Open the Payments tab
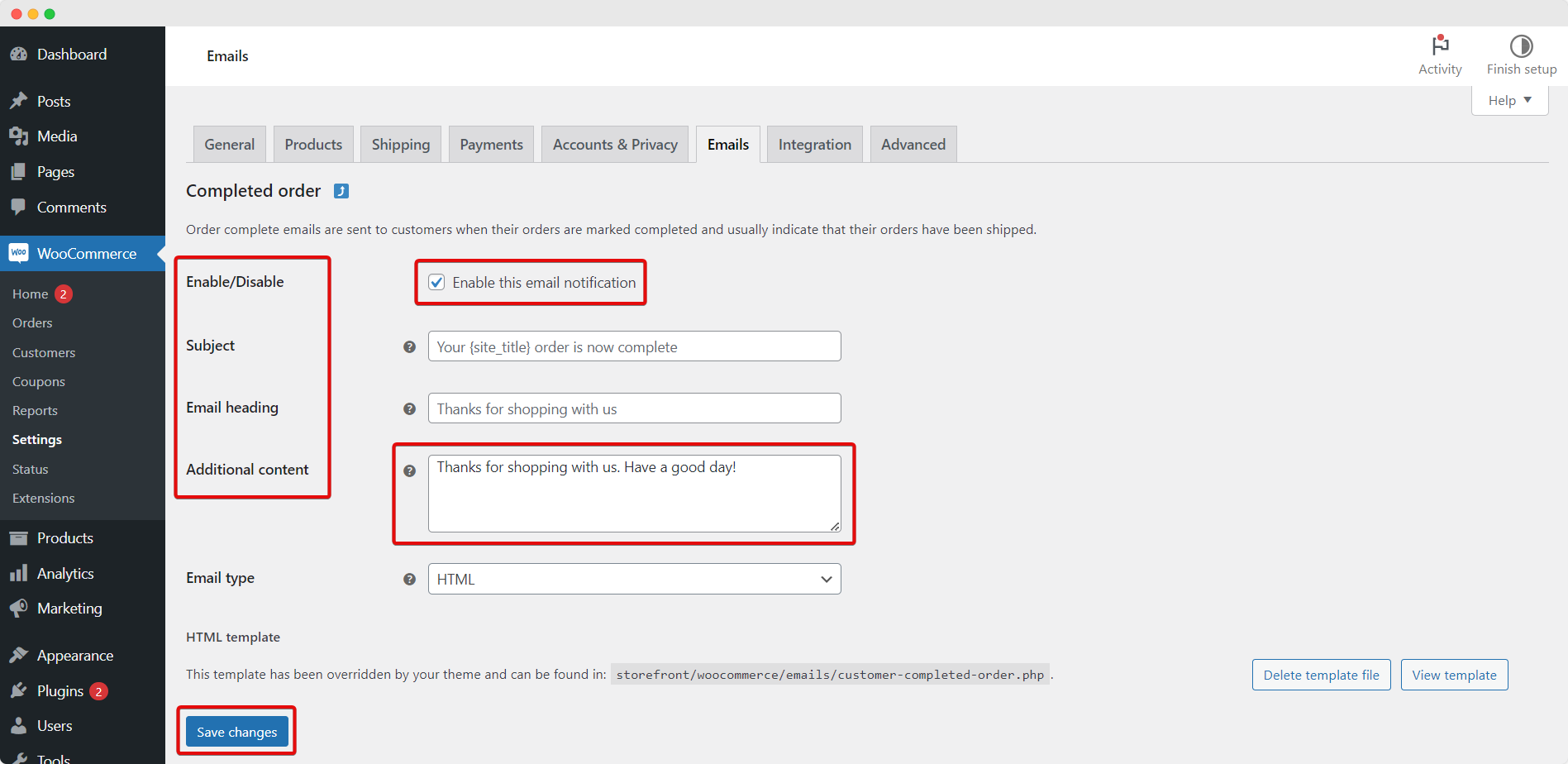 (491, 144)
